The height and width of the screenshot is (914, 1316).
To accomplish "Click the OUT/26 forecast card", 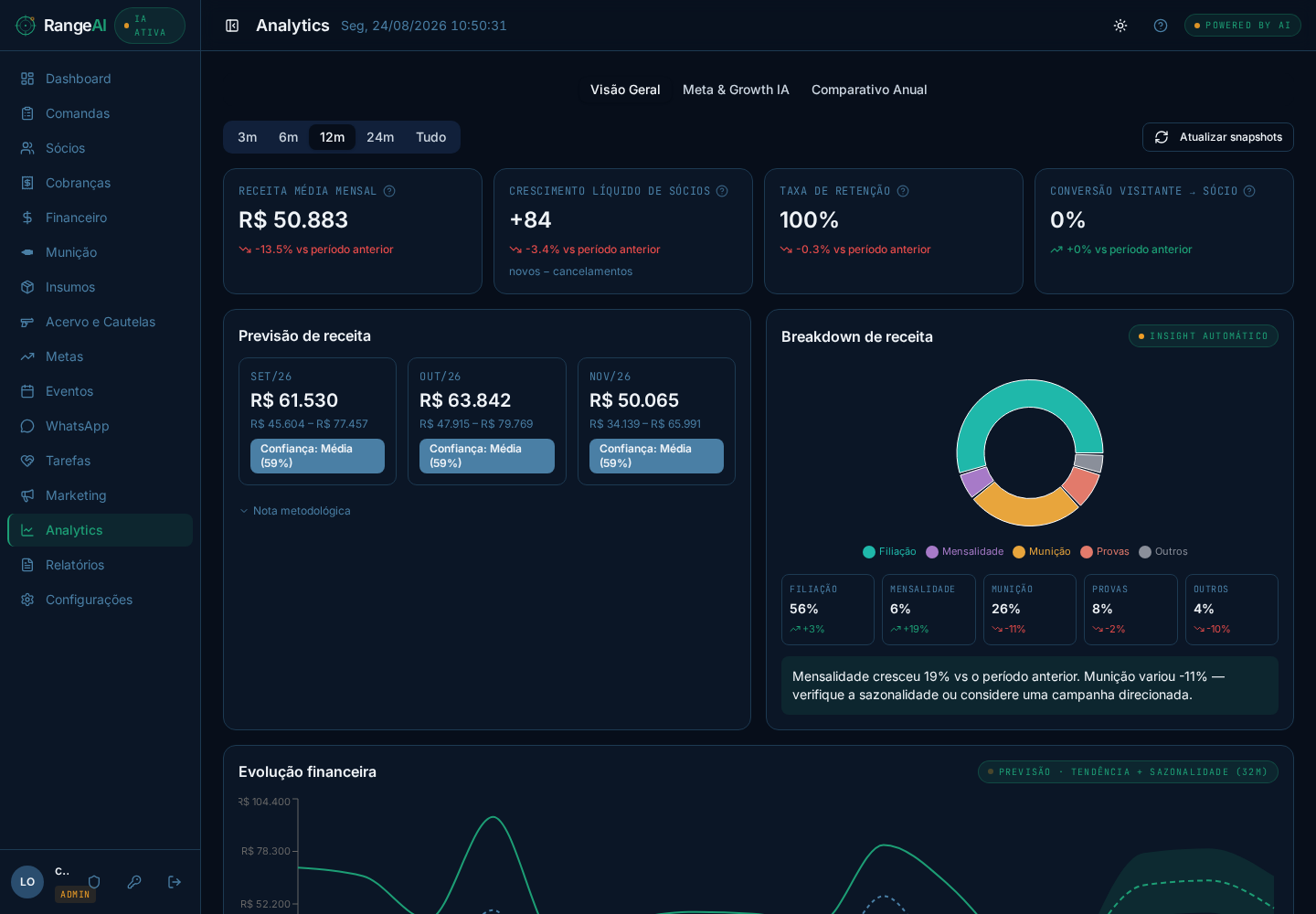I will point(487,421).
